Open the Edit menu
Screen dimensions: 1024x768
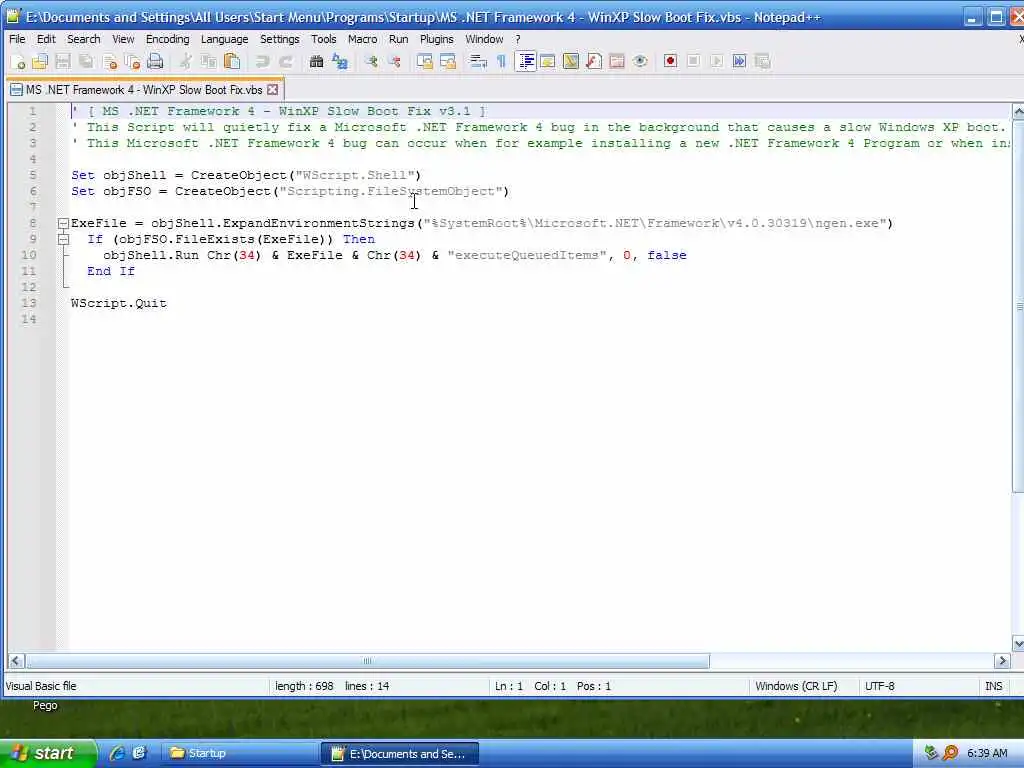pyautogui.click(x=46, y=39)
